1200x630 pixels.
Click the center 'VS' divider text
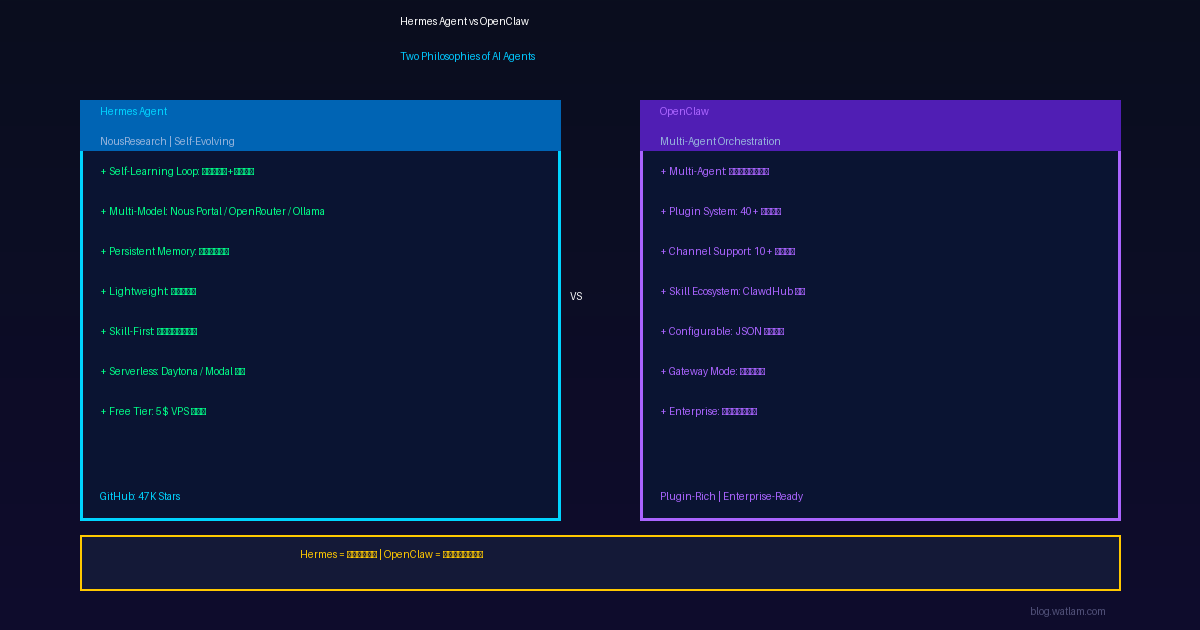point(576,297)
